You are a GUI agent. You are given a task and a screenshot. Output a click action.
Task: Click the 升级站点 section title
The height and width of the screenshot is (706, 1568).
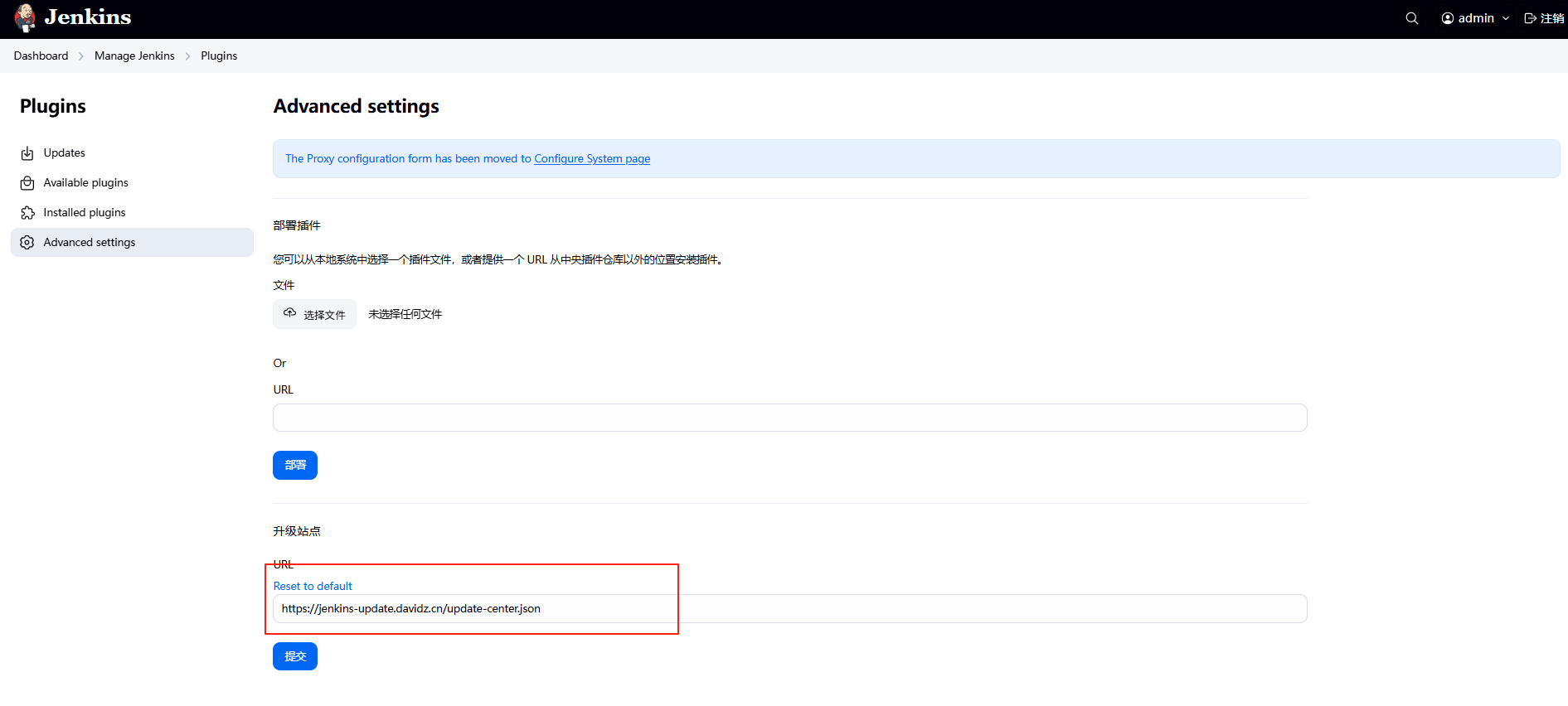tap(297, 531)
